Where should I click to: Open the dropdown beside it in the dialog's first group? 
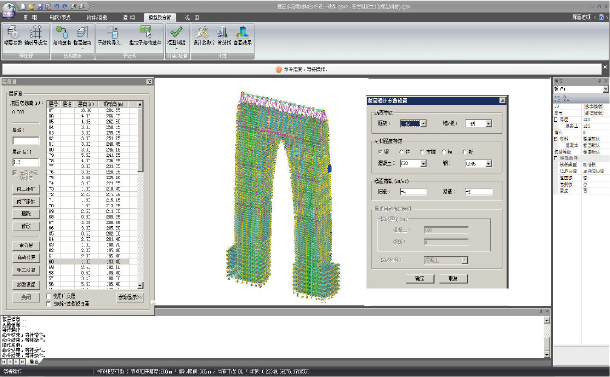(479, 123)
